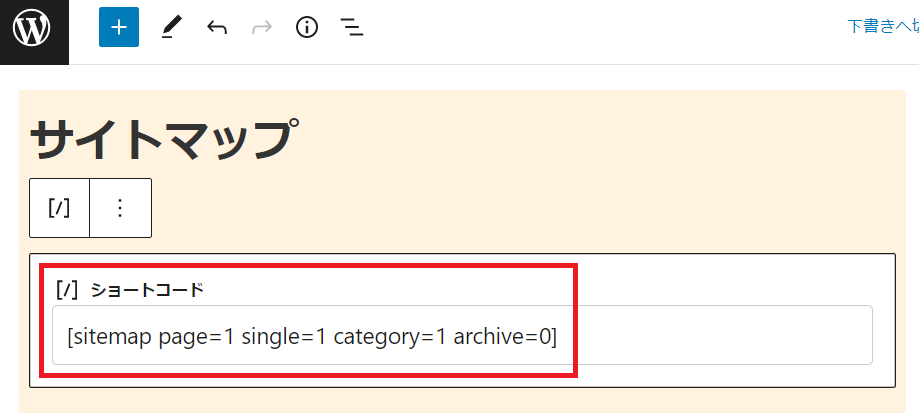Image resolution: width=919 pixels, height=413 pixels.
Task: Click the 下書きへ切り替え link
Action: click(883, 26)
